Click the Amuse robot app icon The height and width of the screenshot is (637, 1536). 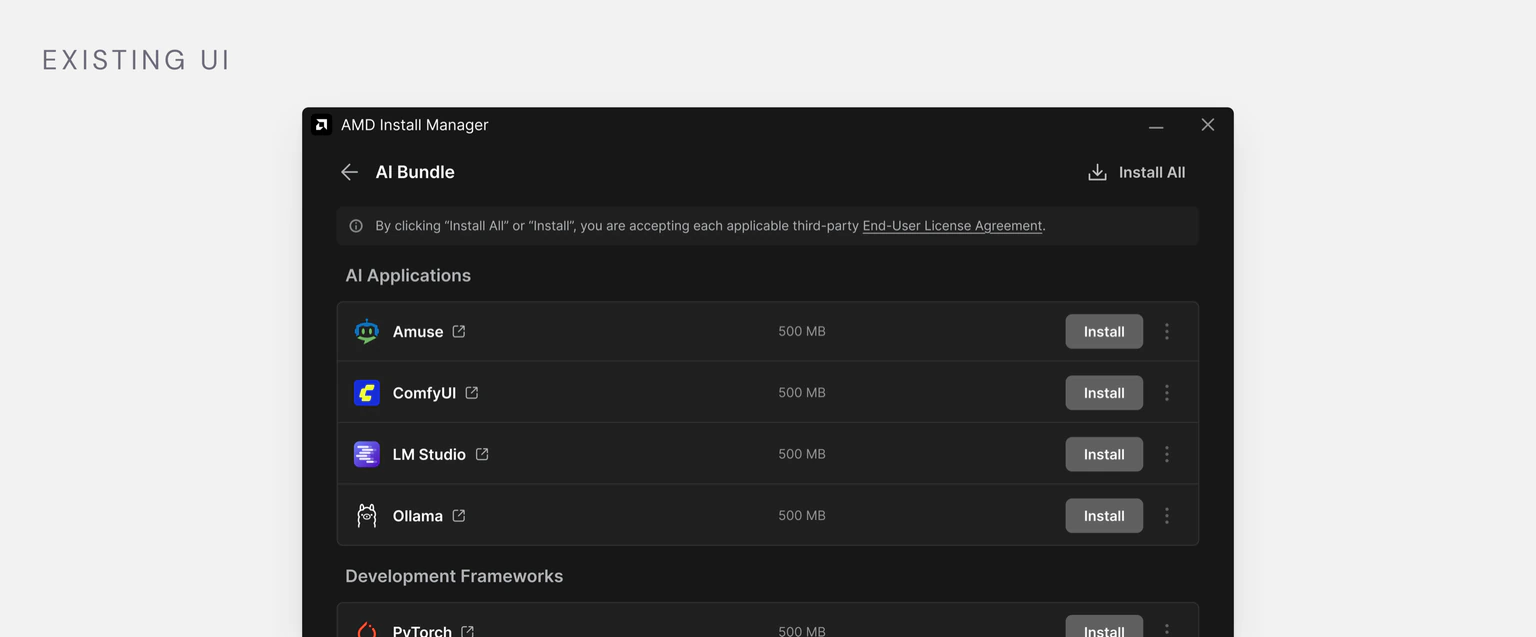[x=367, y=331]
